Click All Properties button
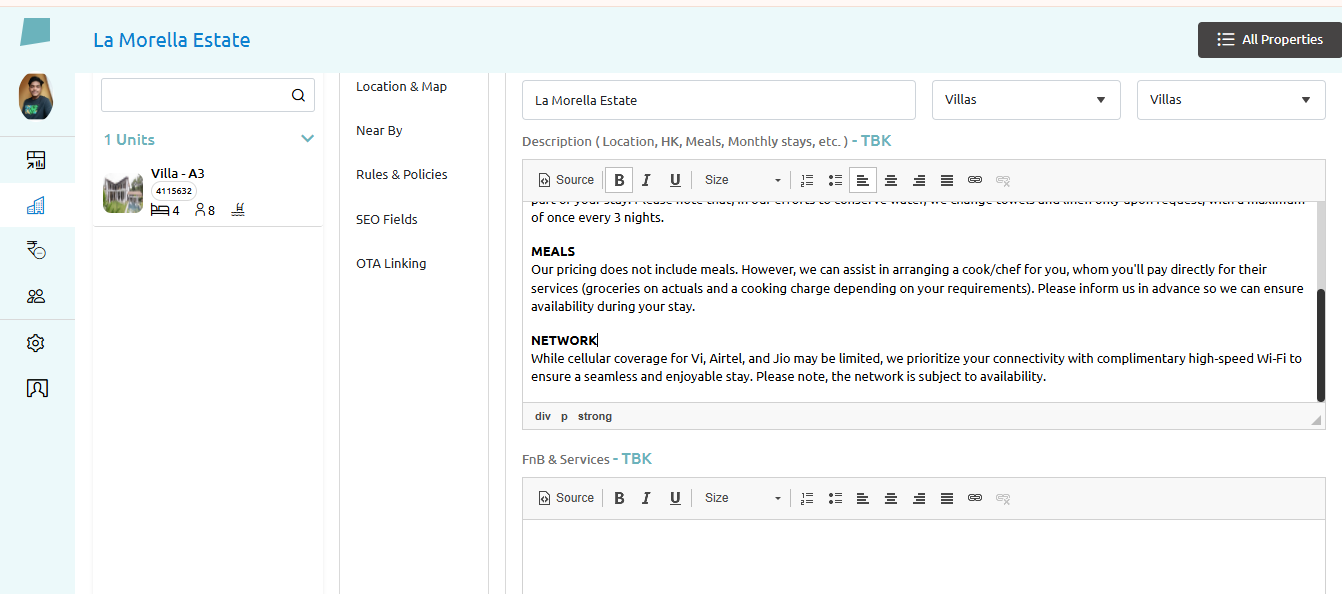Image resolution: width=1342 pixels, height=594 pixels. tap(1269, 40)
